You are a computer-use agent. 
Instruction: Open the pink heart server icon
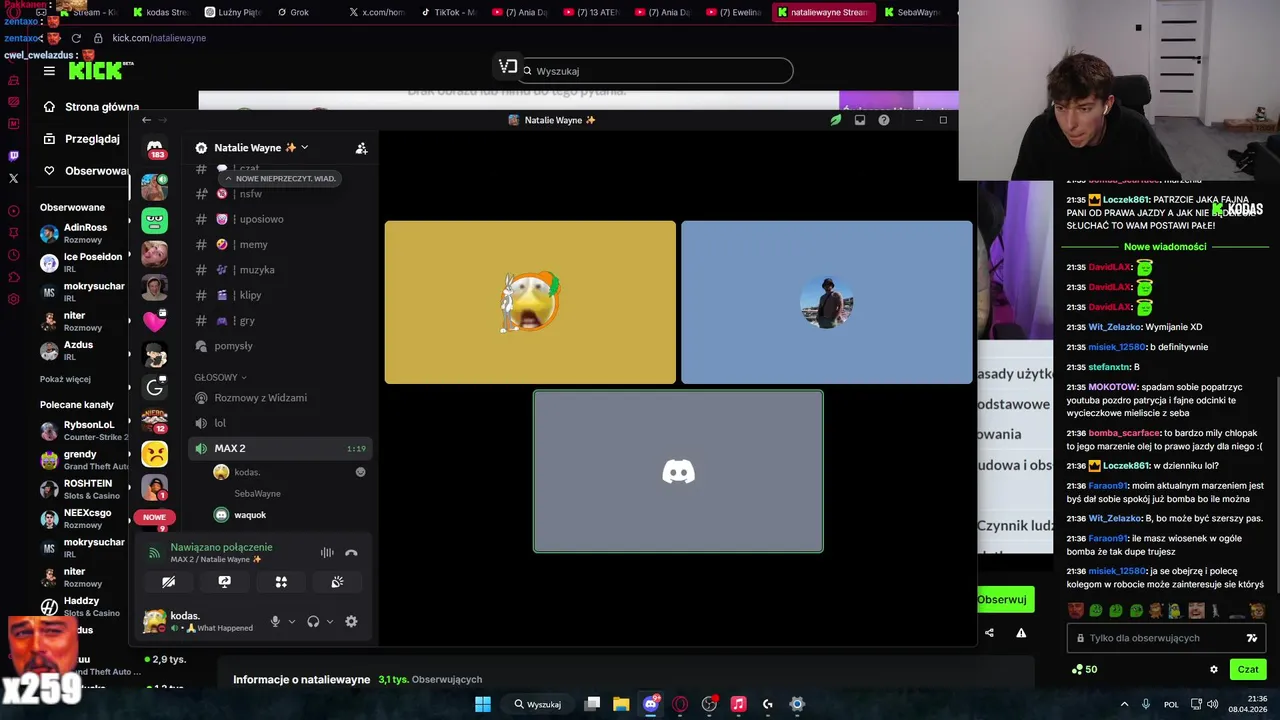click(155, 321)
